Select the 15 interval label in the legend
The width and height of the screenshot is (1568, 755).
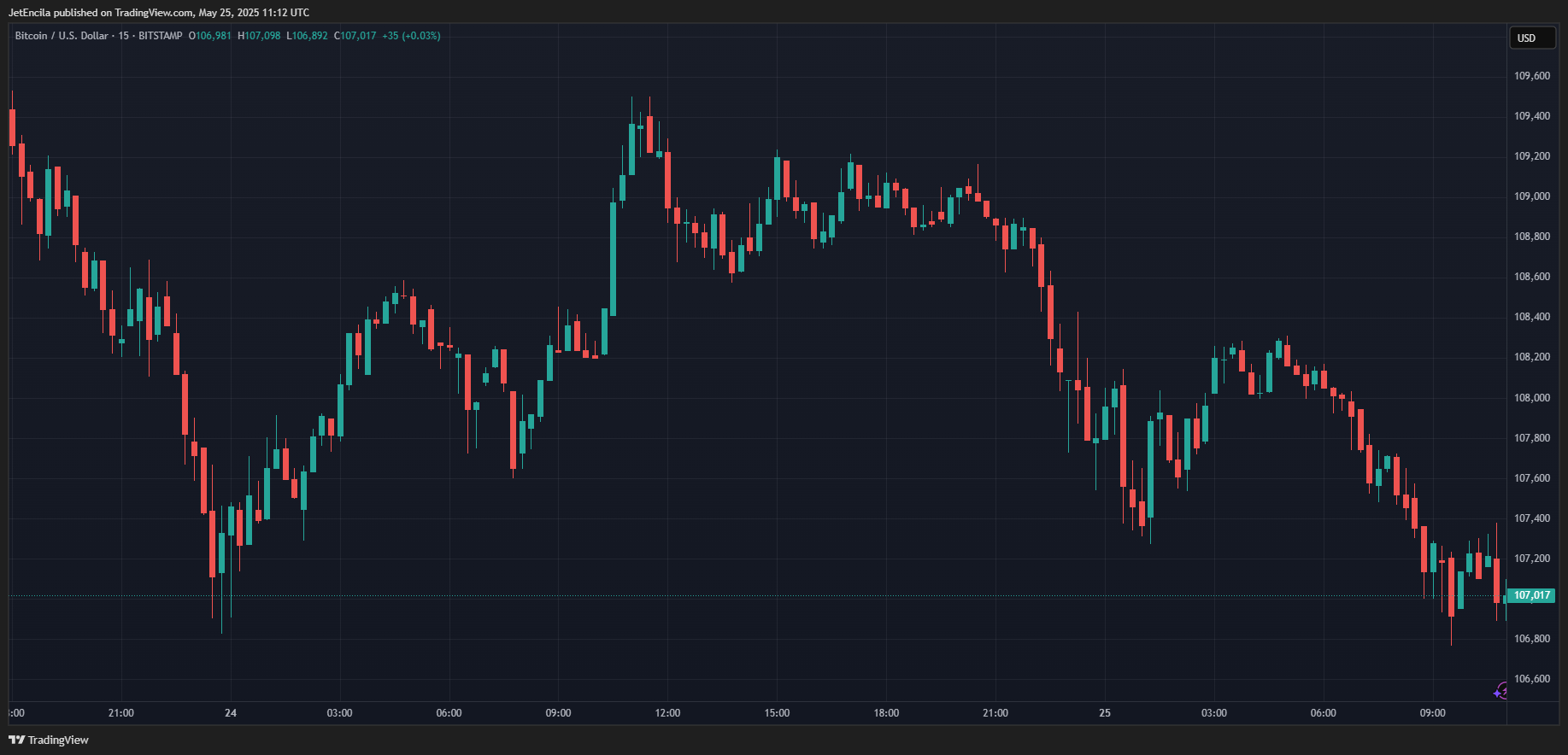point(124,36)
